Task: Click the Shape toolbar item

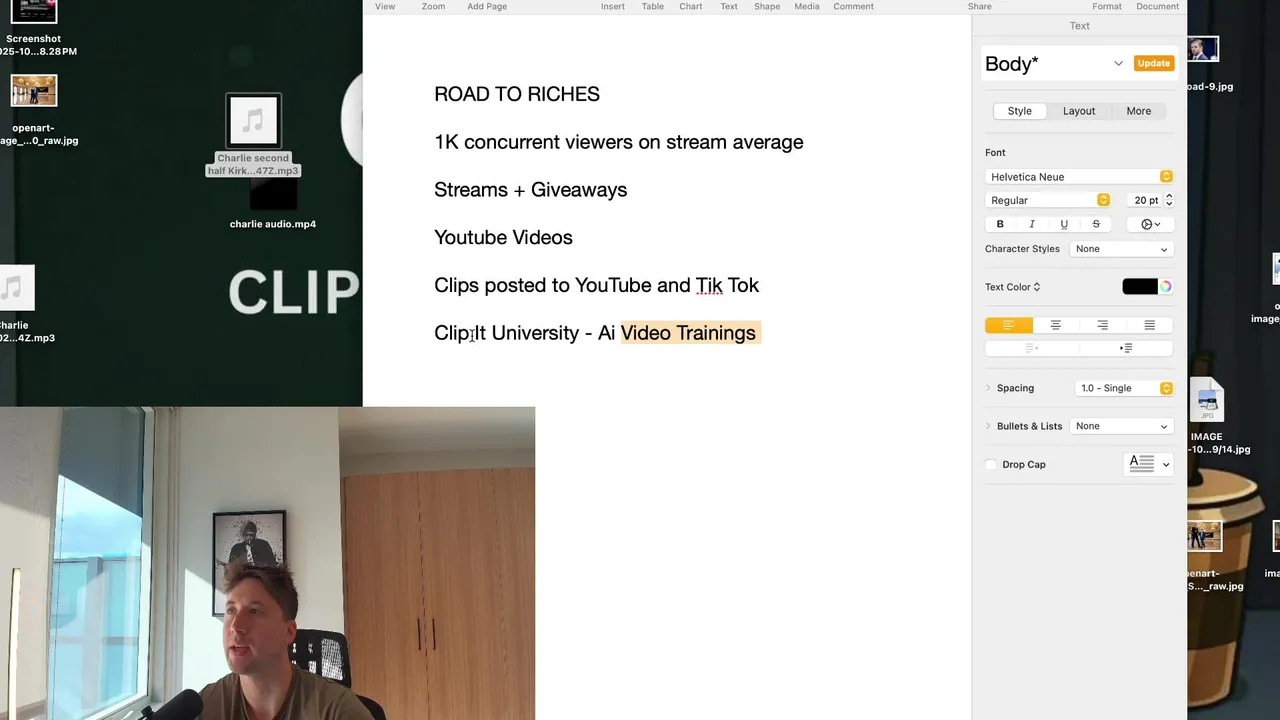Action: [767, 6]
